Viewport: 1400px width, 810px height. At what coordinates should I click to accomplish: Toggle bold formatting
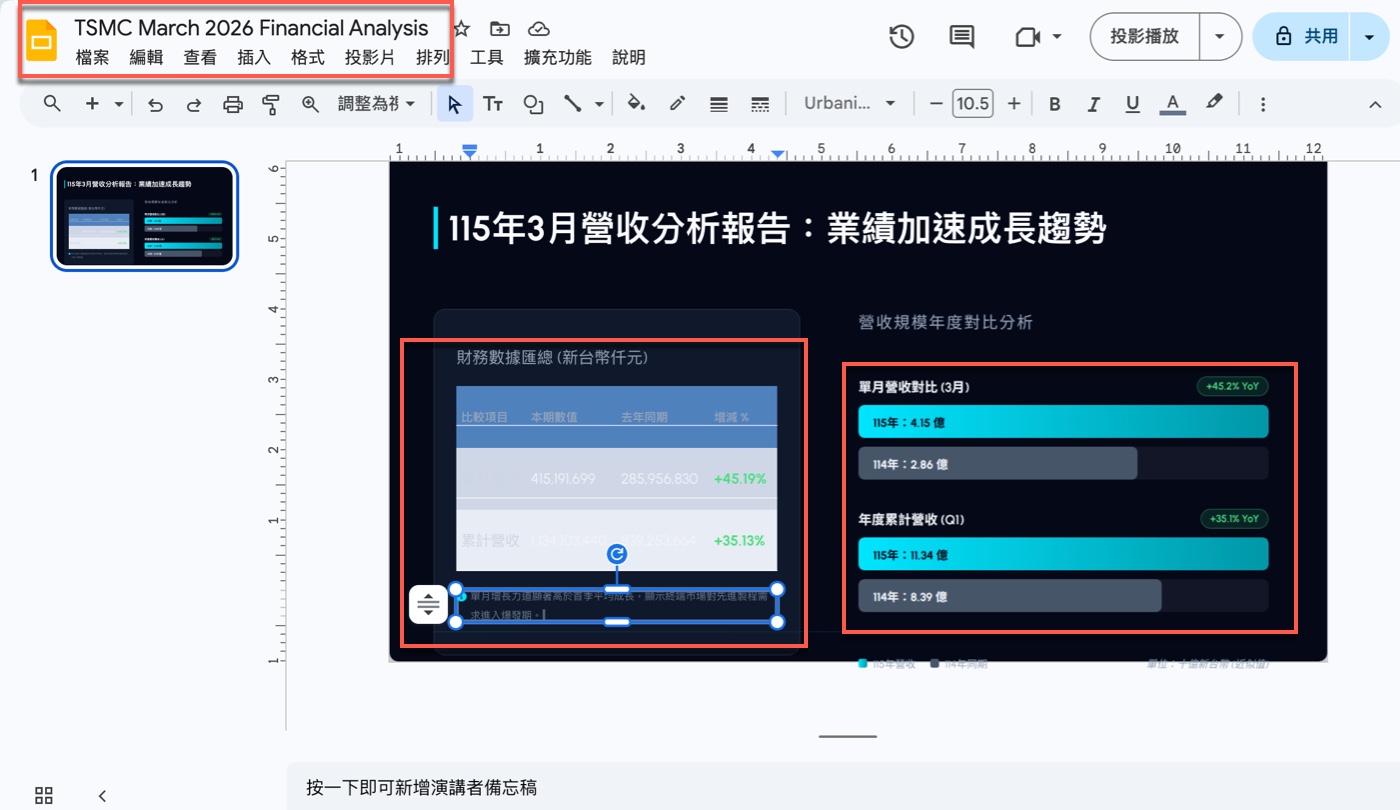pos(1054,104)
